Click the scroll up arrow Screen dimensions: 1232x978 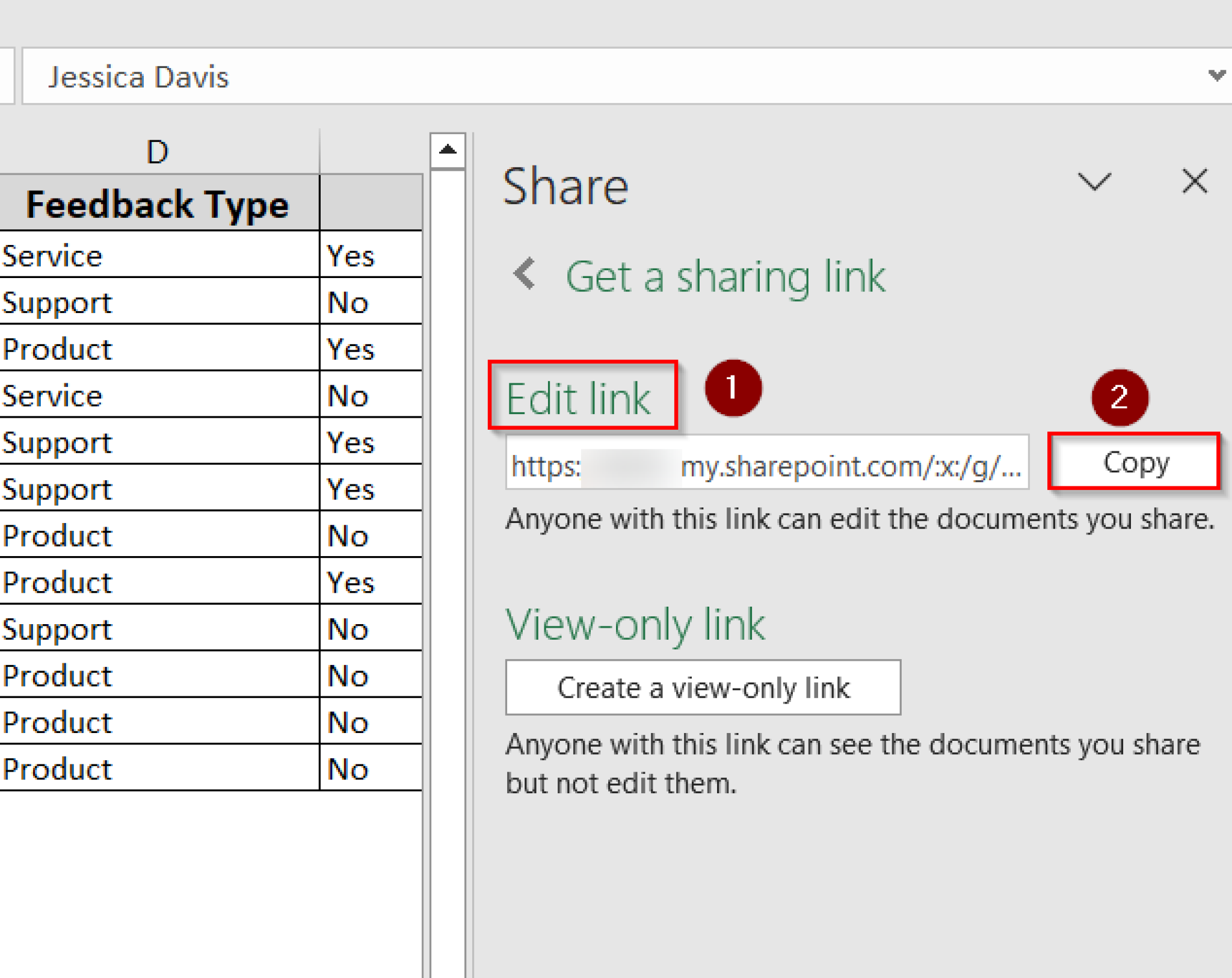click(x=448, y=150)
